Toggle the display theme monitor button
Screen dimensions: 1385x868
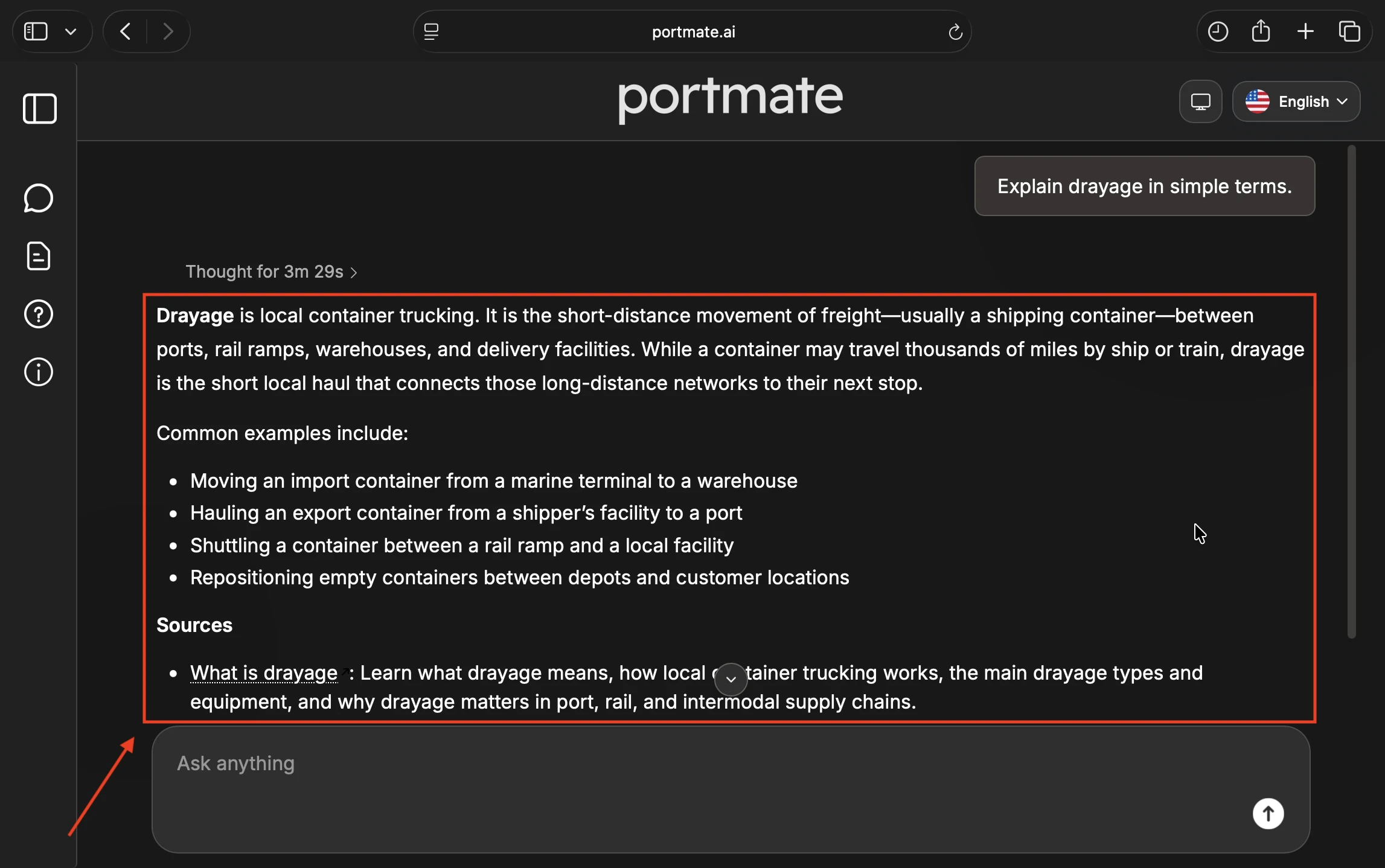(1201, 101)
